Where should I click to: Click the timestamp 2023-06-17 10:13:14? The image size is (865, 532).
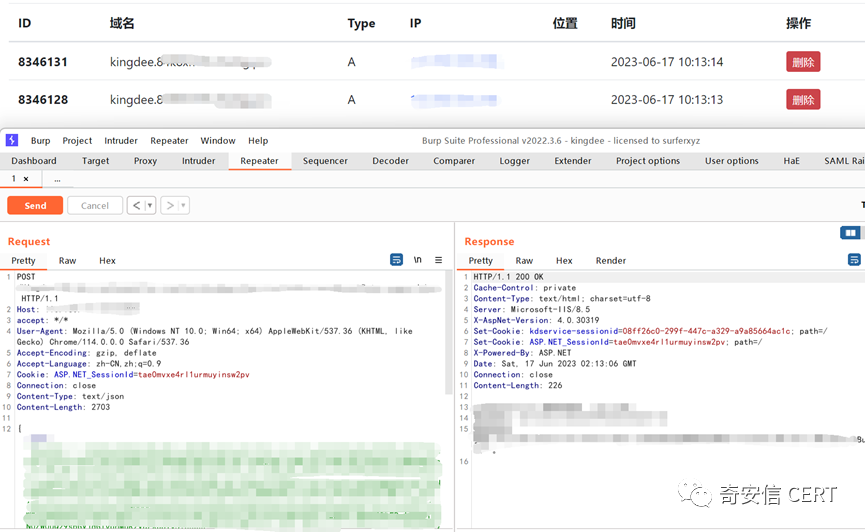tap(666, 62)
